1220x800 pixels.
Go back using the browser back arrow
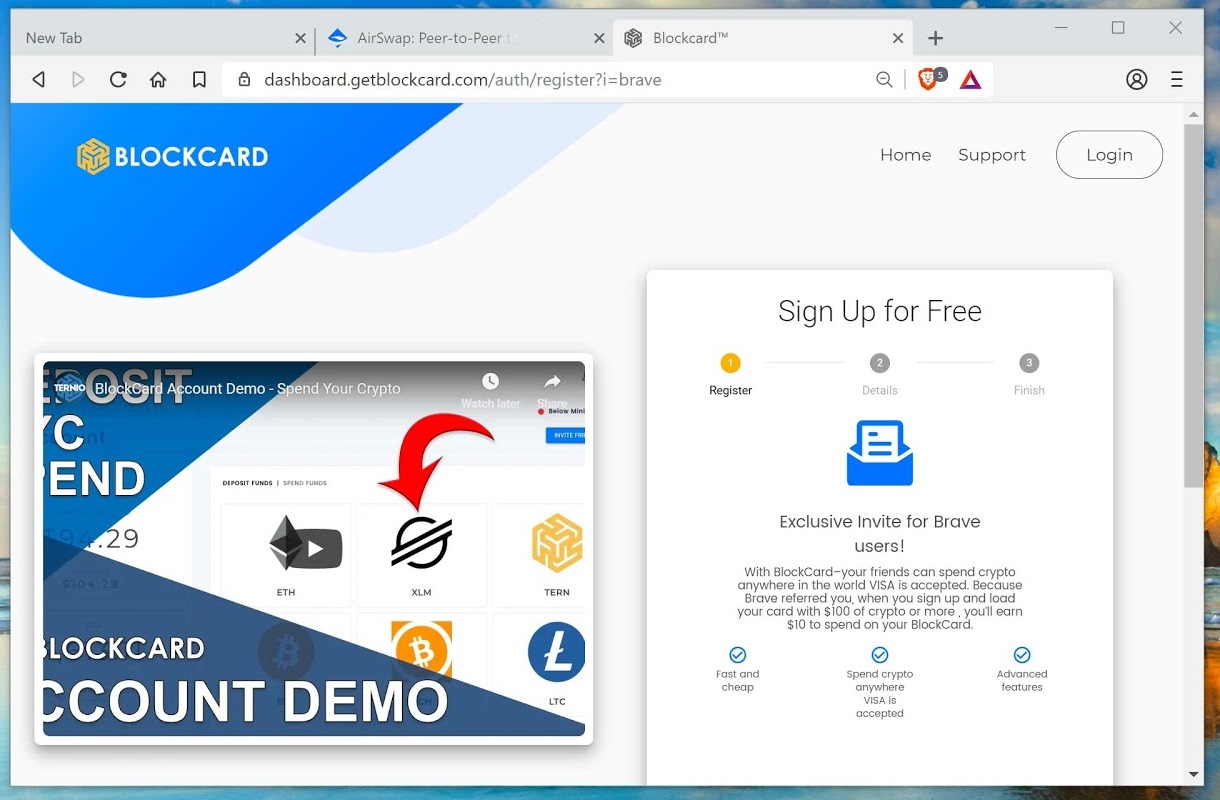coord(39,80)
